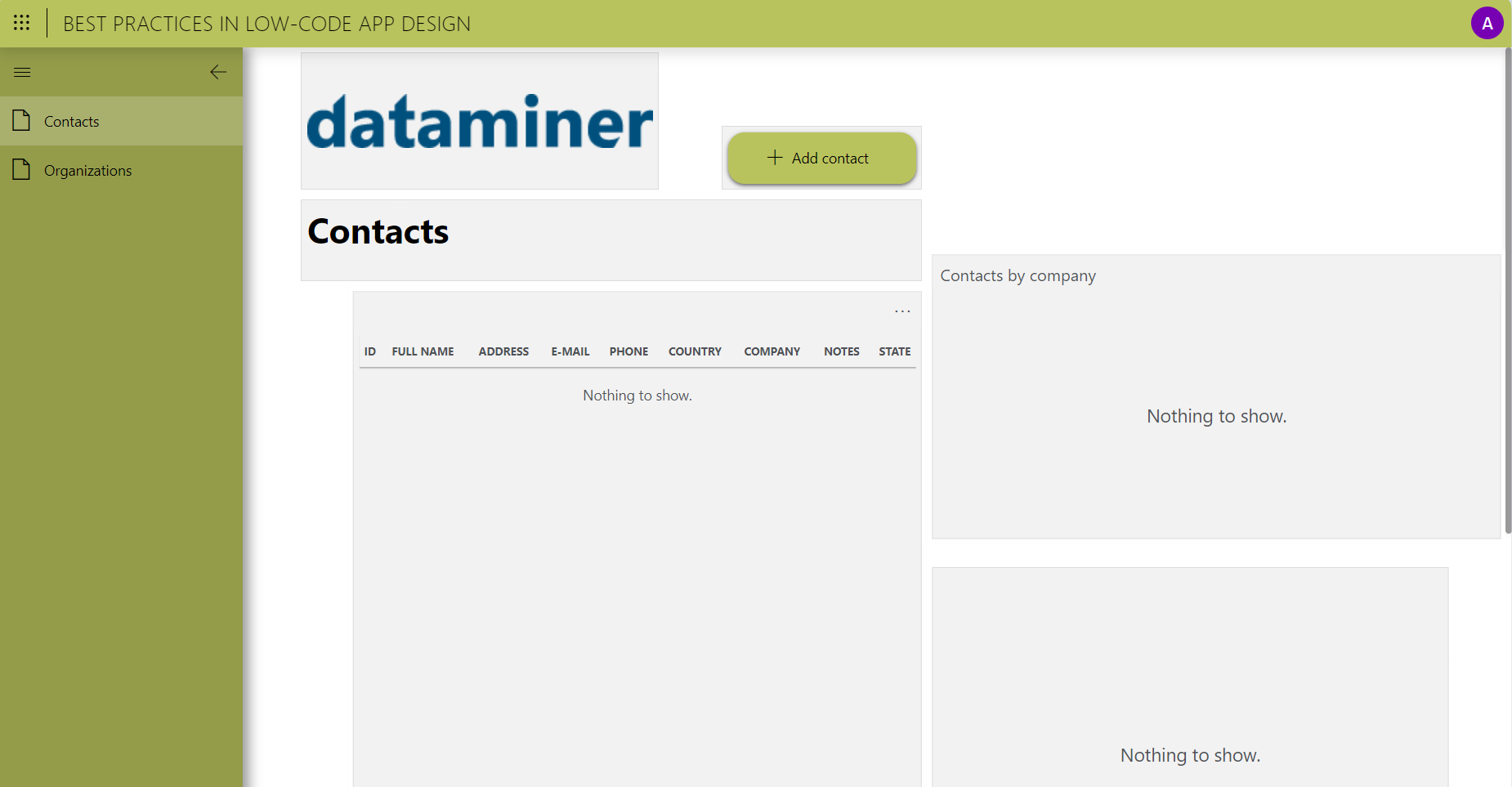Sort by the ID column header
The width and height of the screenshot is (1512, 787).
pos(370,351)
